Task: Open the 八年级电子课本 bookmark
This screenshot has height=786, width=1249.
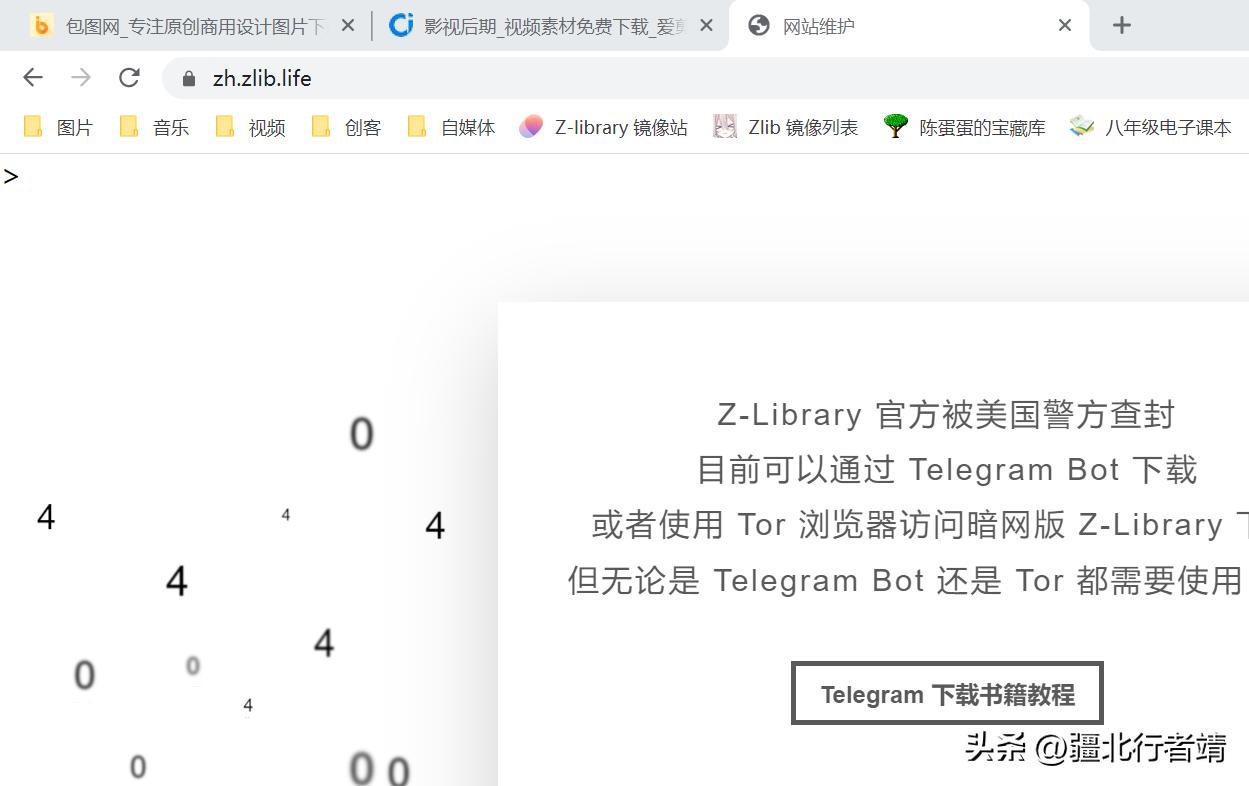Action: click(1149, 127)
